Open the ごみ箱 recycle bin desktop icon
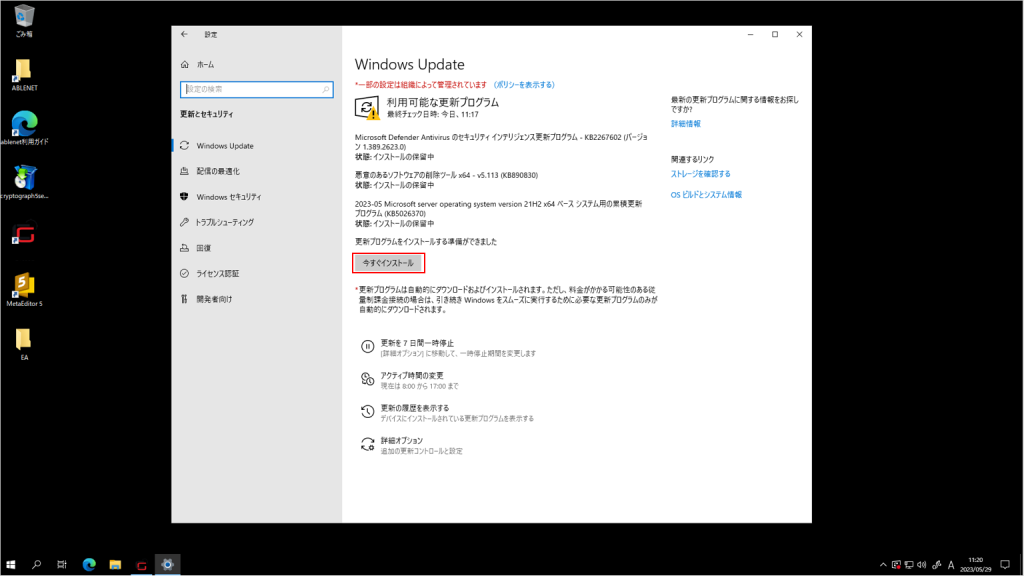Viewport: 1024px width, 576px height. 24,20
